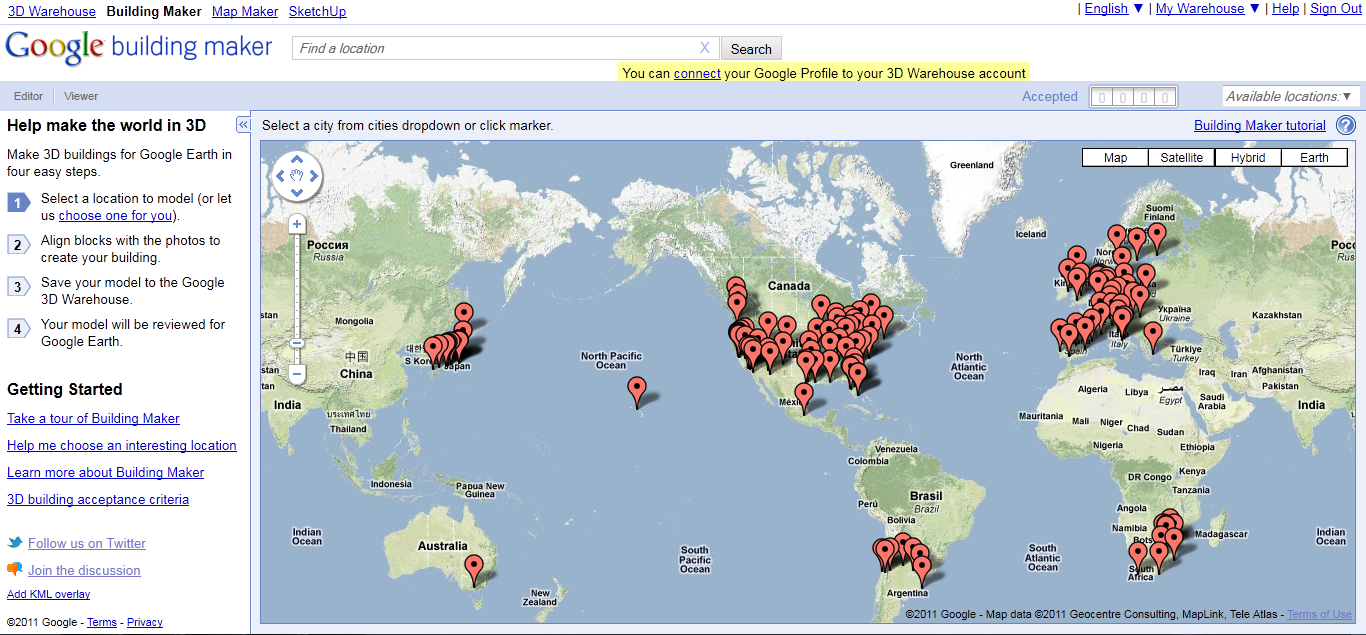
Task: Click the "Building Maker" bold header text
Action: point(154,11)
